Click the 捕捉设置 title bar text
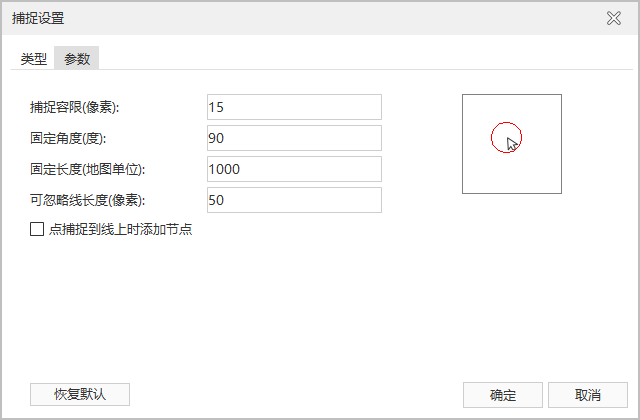 pyautogui.click(x=39, y=18)
